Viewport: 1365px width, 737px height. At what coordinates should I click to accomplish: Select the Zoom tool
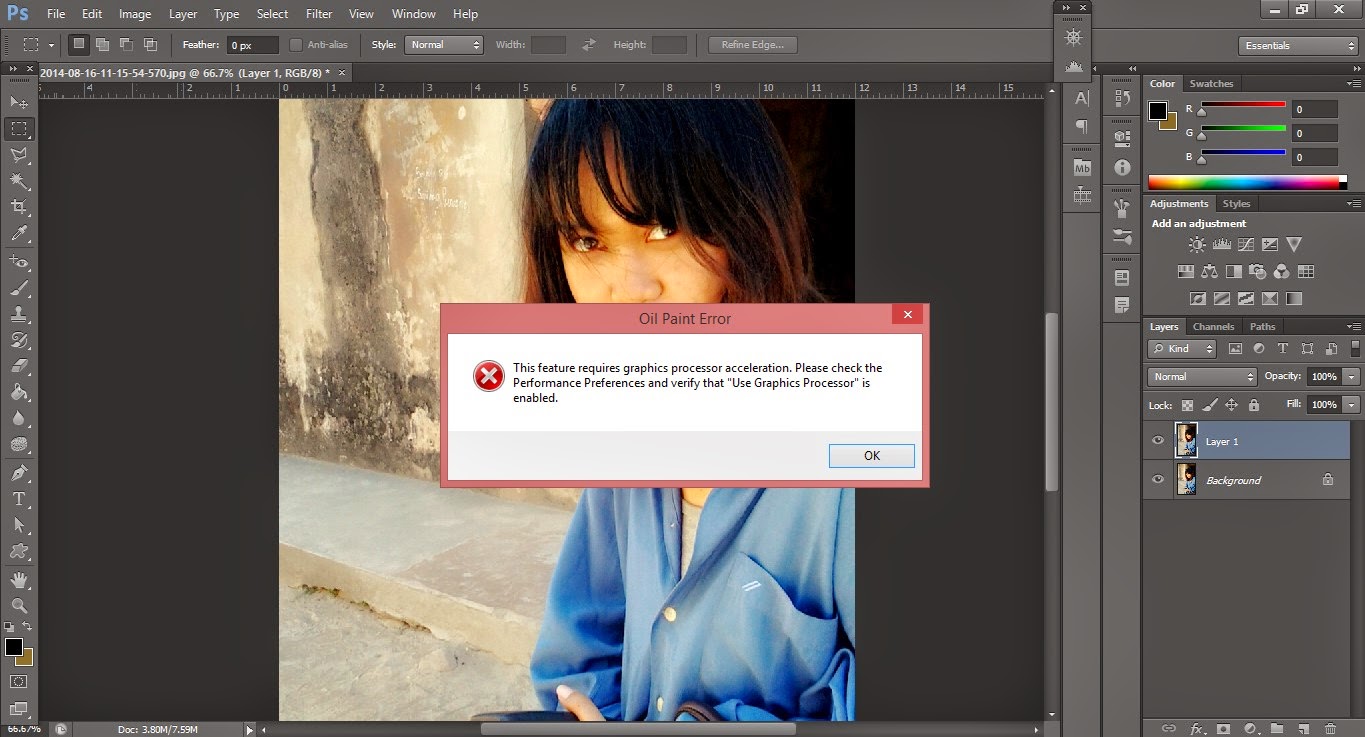18,606
